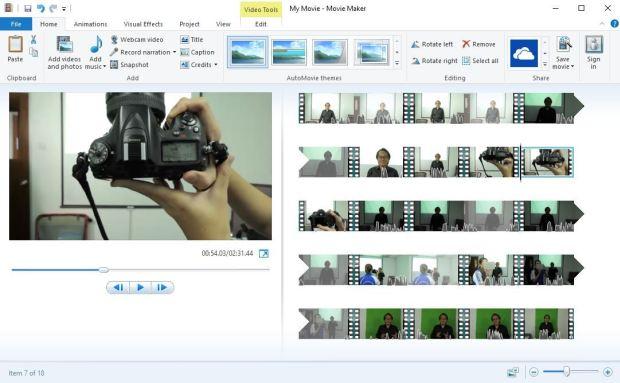
Task: Expand the Record narration dropdown arrow
Action: (x=174, y=52)
